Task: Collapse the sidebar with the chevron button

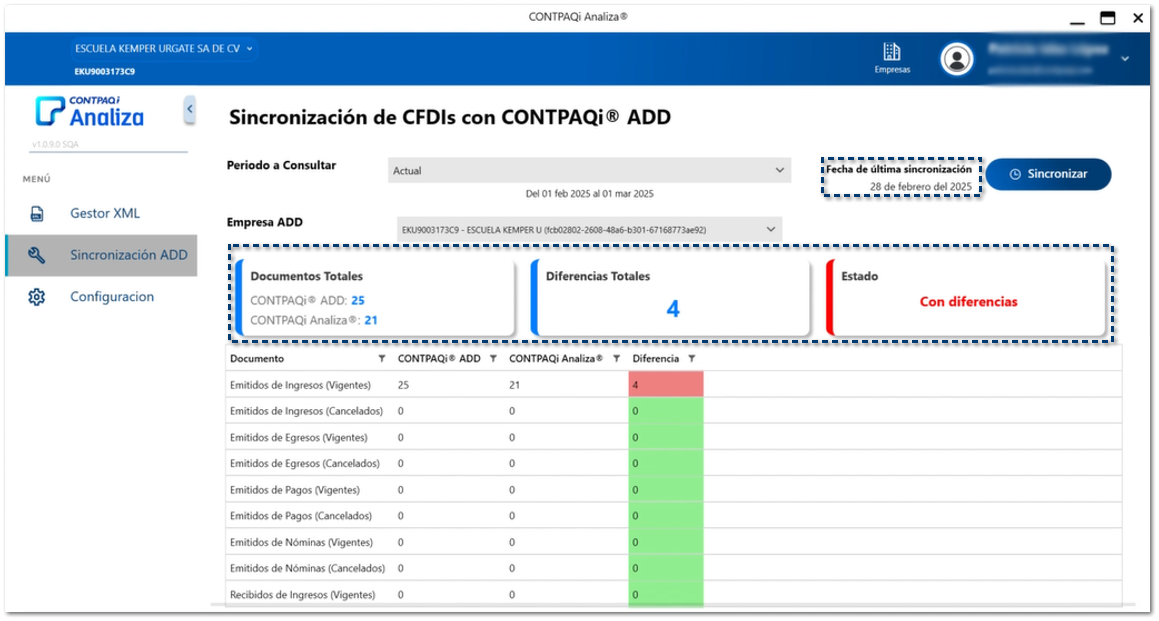Action: pyautogui.click(x=190, y=109)
